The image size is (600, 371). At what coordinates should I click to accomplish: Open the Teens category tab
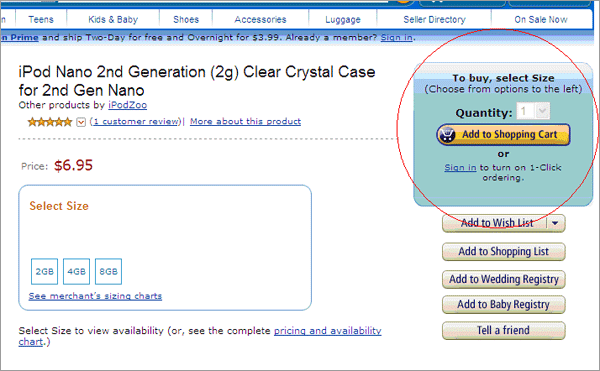point(41,20)
